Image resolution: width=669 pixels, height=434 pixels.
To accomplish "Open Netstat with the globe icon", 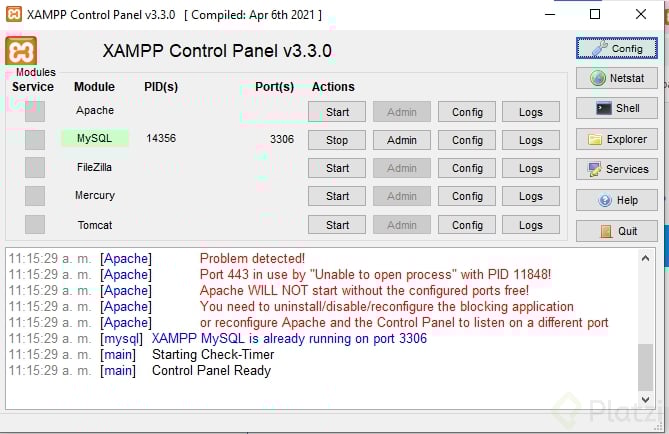I will (x=617, y=78).
